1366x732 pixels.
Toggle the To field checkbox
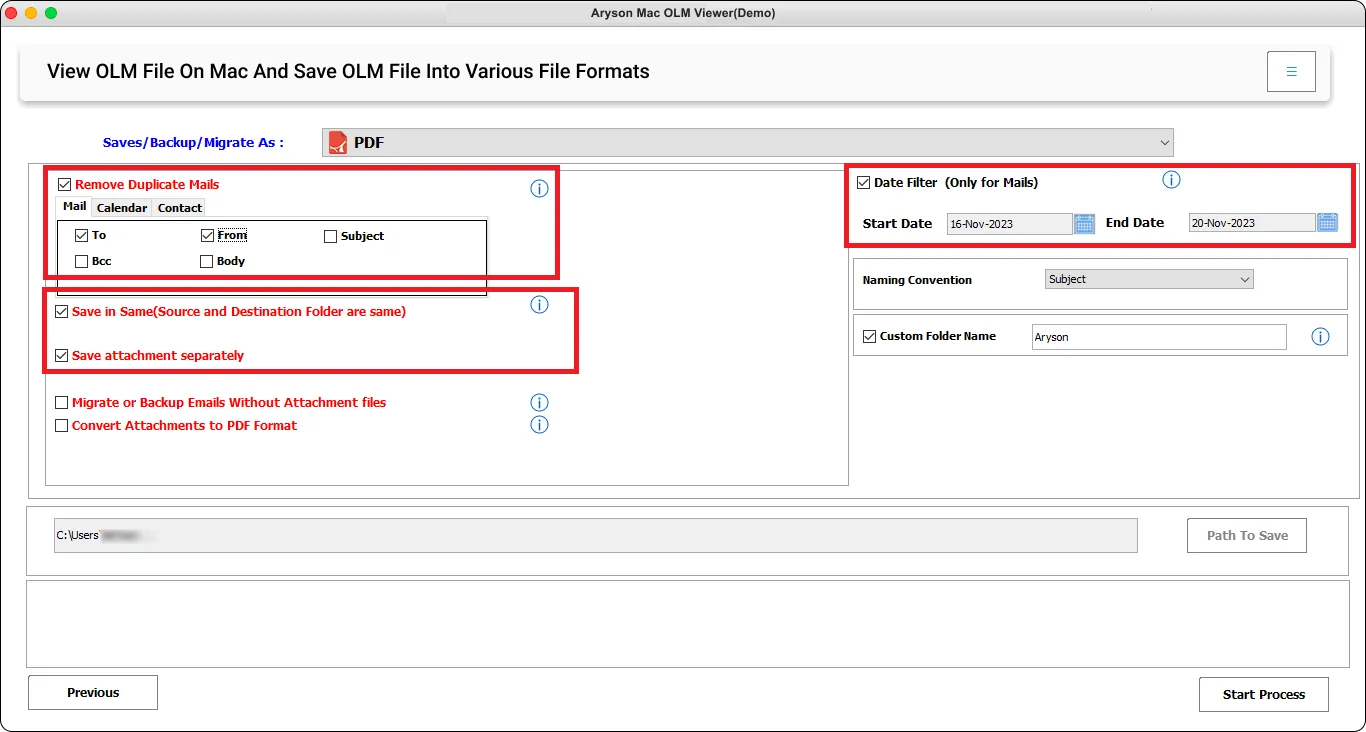tap(82, 236)
